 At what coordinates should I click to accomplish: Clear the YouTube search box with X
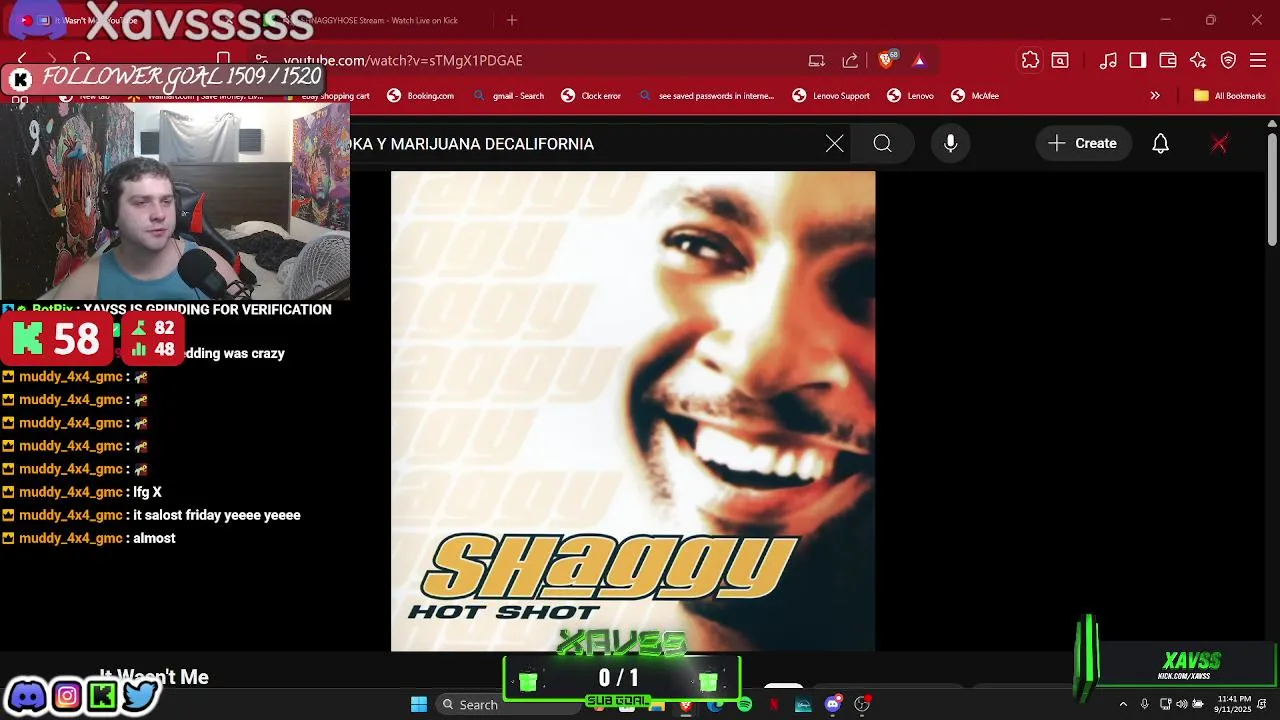pos(835,144)
